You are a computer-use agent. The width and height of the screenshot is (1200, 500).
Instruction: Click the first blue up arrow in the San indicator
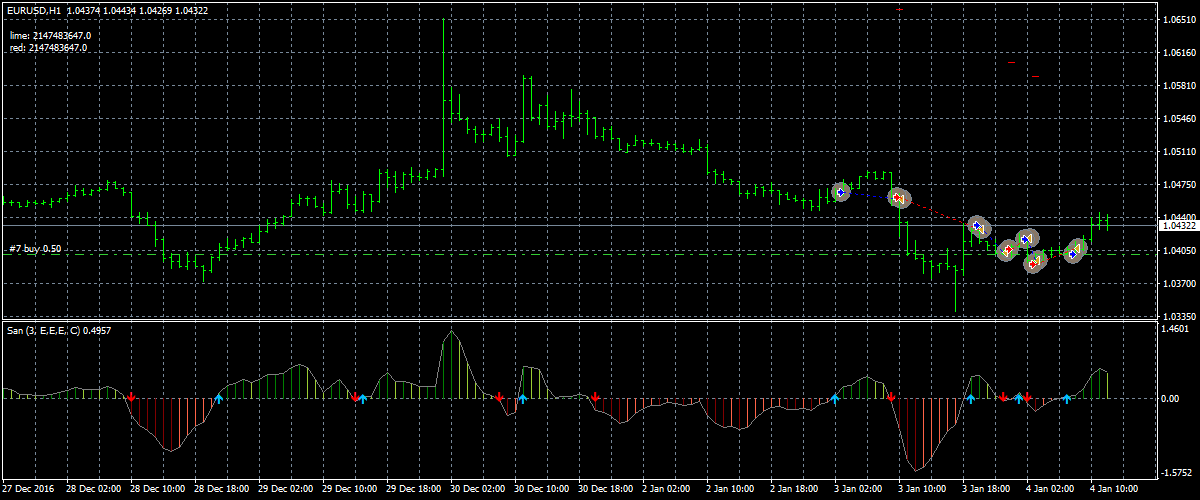point(219,399)
